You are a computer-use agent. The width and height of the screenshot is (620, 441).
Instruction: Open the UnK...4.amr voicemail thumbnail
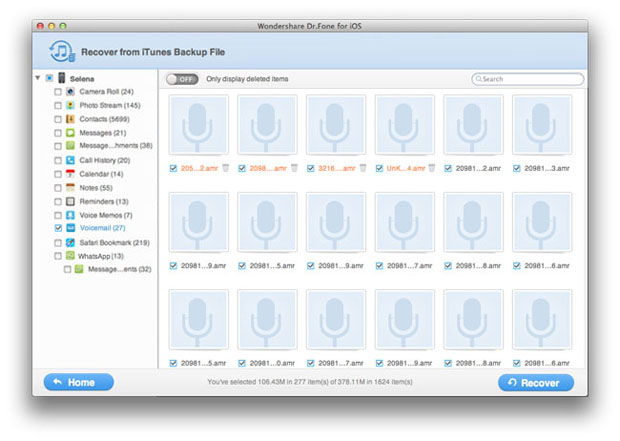click(x=405, y=125)
